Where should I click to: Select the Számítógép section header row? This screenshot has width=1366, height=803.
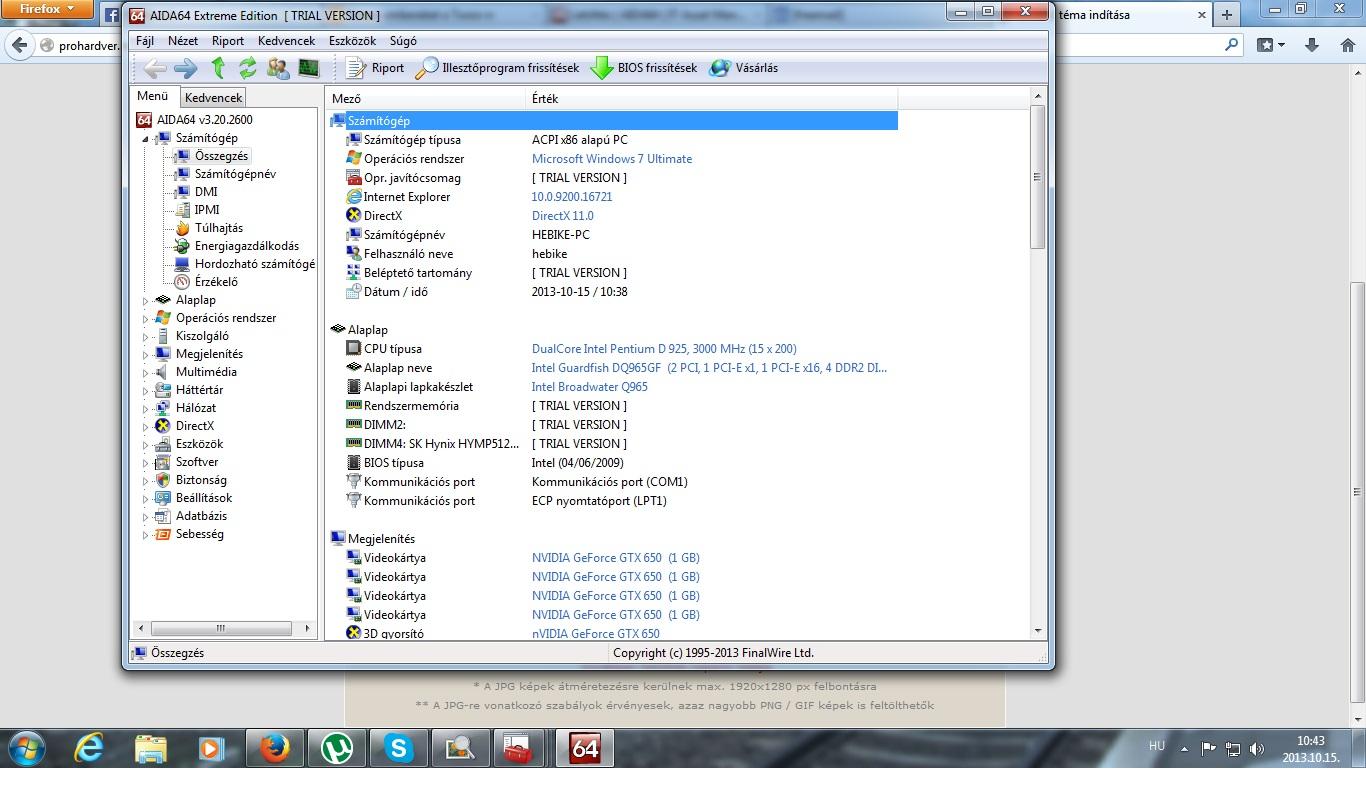click(613, 121)
